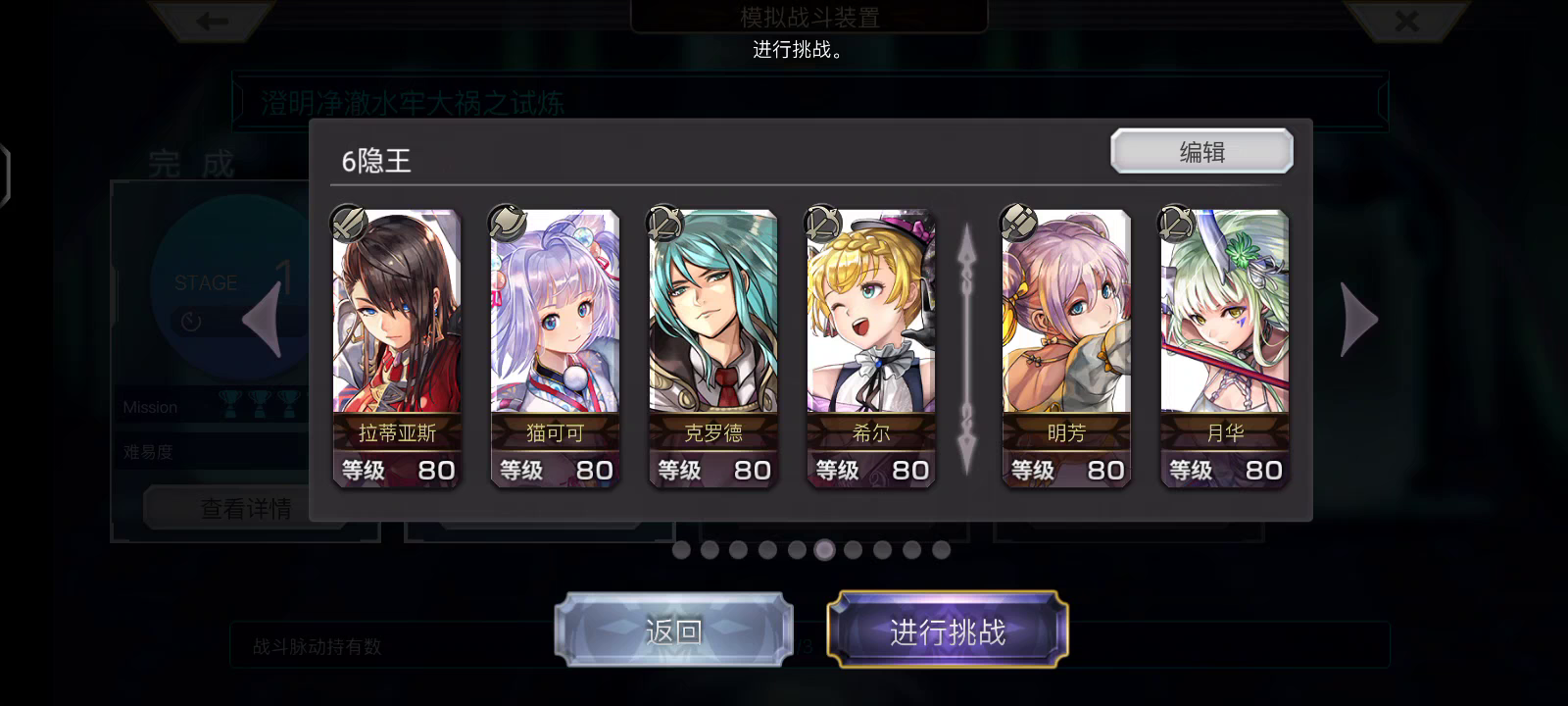Close the screen with the top-right X icon
1568x706 pixels.
pos(1406,21)
